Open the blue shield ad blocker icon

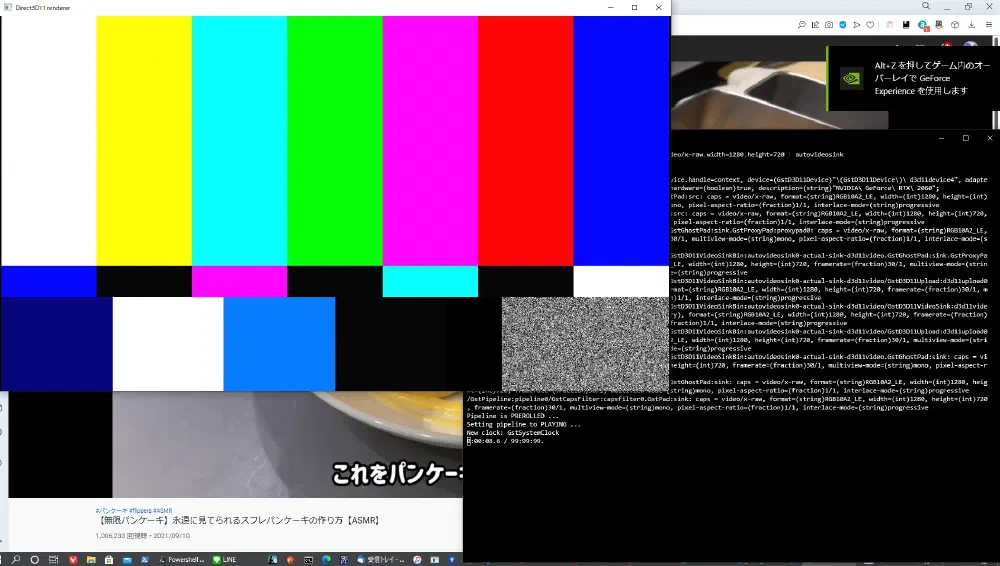point(842,24)
